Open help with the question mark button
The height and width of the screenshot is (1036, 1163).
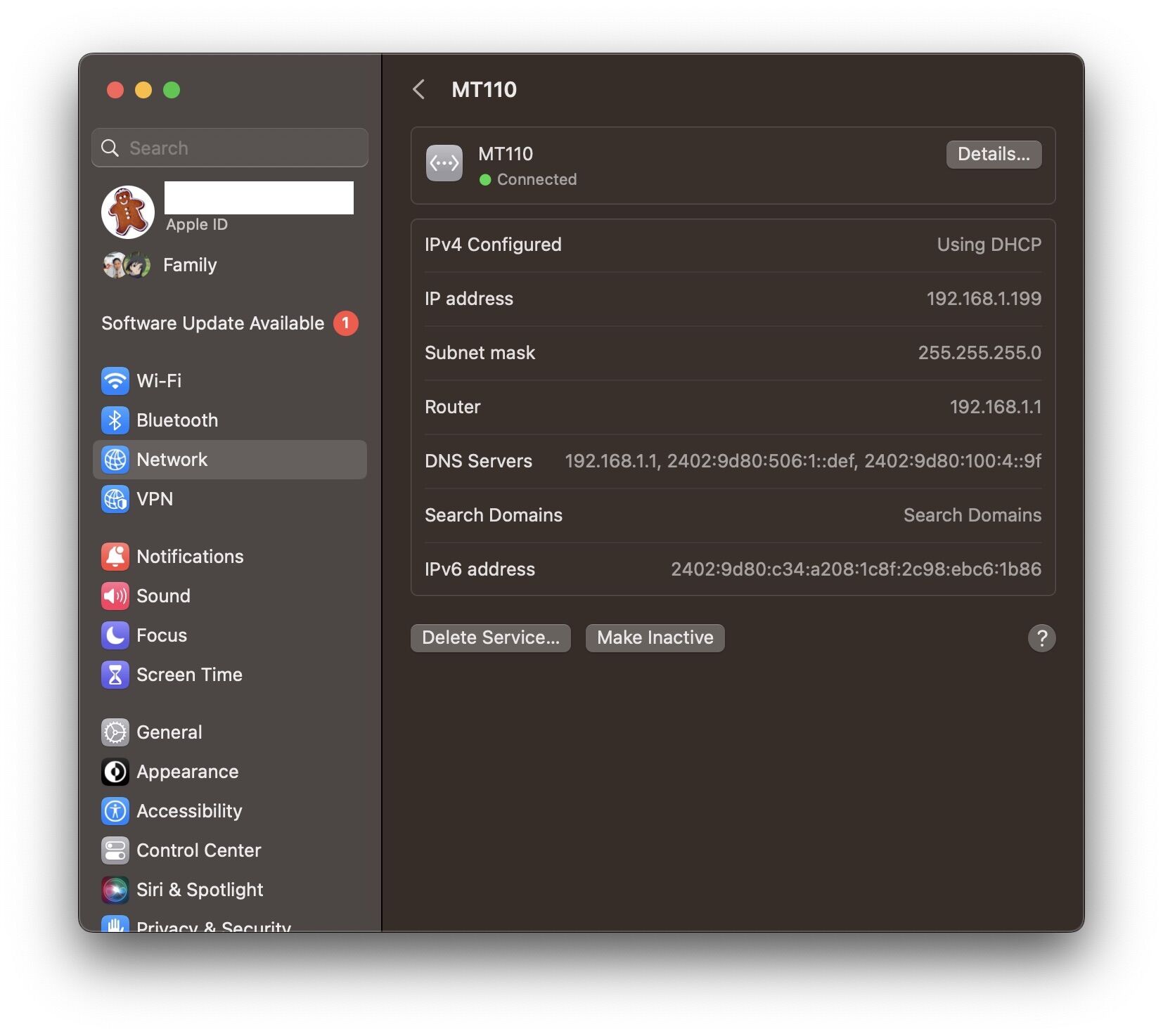click(1041, 638)
